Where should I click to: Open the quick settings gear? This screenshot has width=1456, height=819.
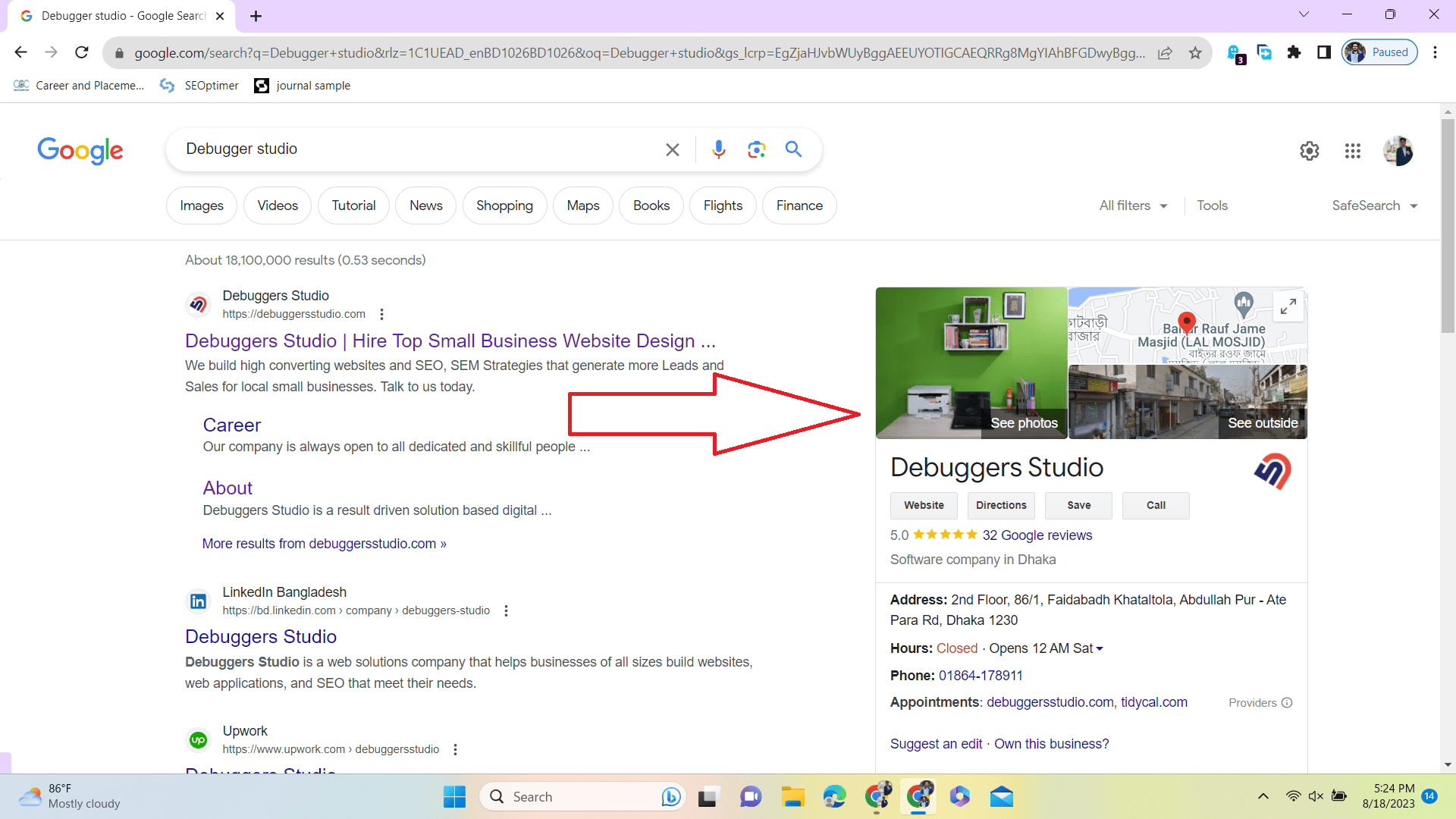pyautogui.click(x=1310, y=151)
